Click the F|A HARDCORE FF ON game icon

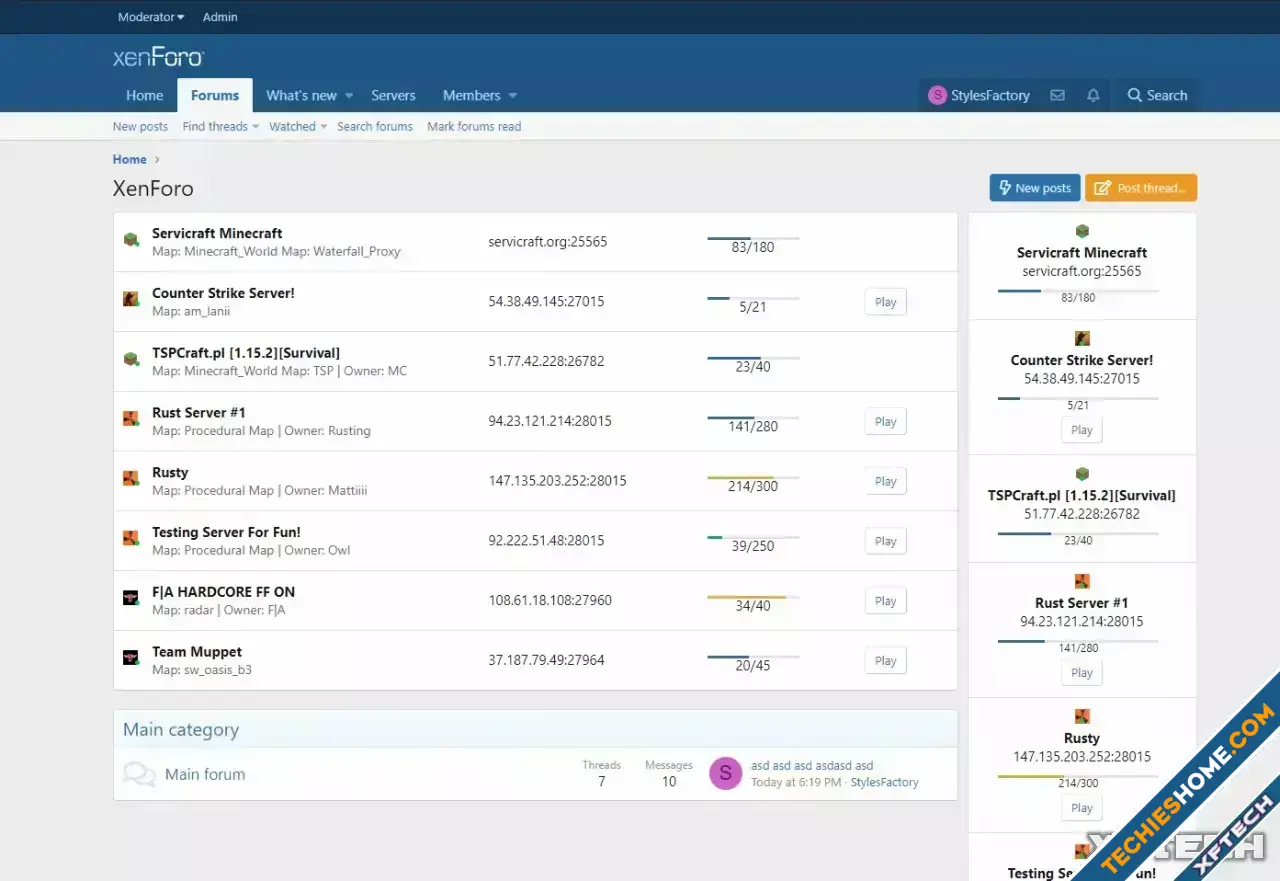click(x=131, y=598)
